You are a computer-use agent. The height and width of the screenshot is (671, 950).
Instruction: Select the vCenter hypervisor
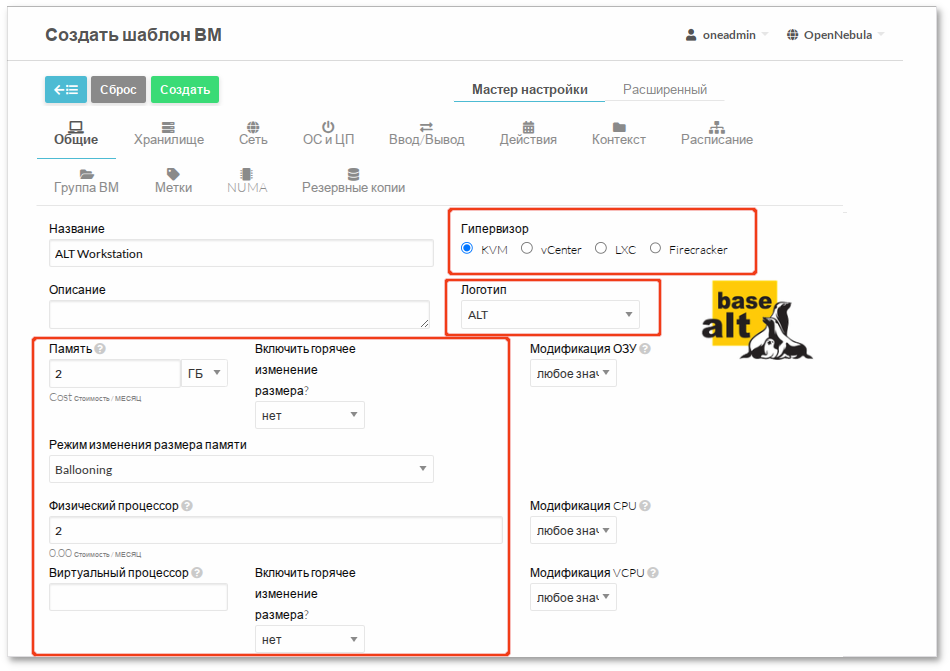click(527, 249)
